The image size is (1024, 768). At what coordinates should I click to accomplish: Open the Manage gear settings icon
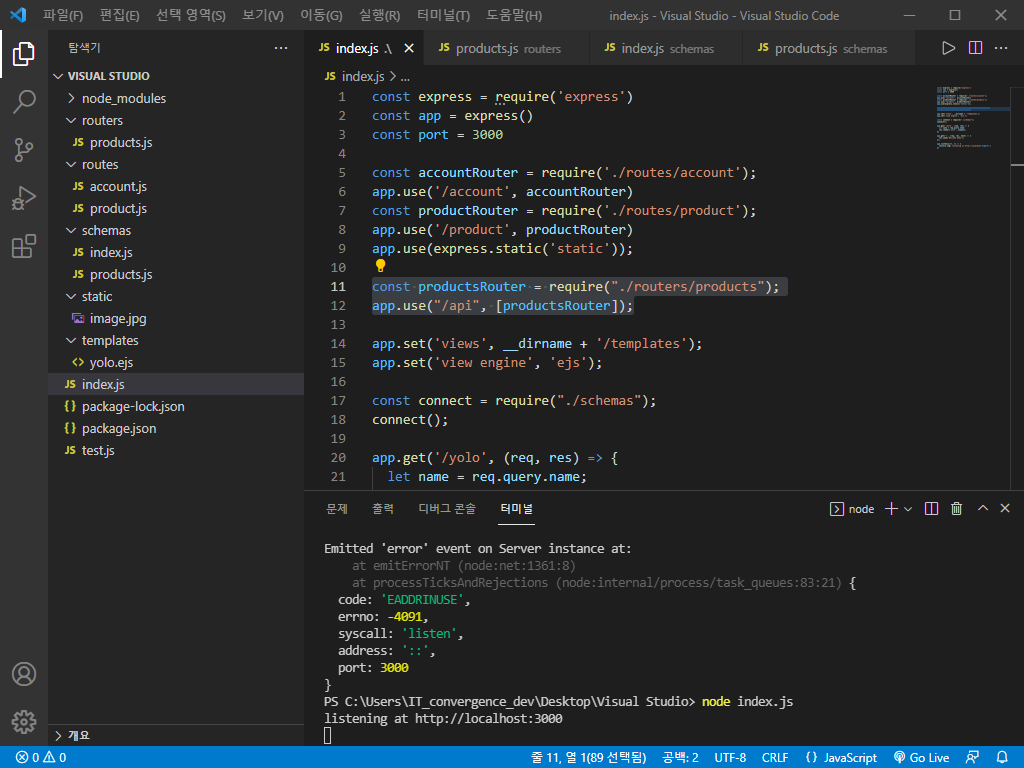24,721
